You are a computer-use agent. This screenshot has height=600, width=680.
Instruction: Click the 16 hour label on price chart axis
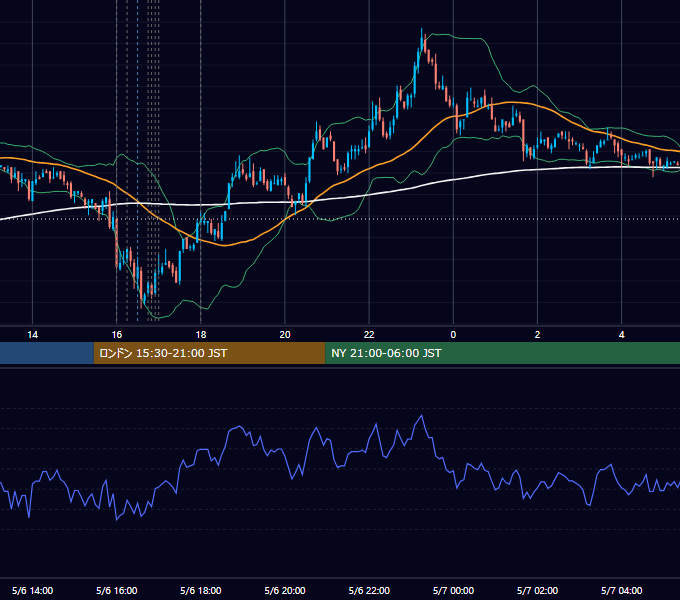click(117, 335)
